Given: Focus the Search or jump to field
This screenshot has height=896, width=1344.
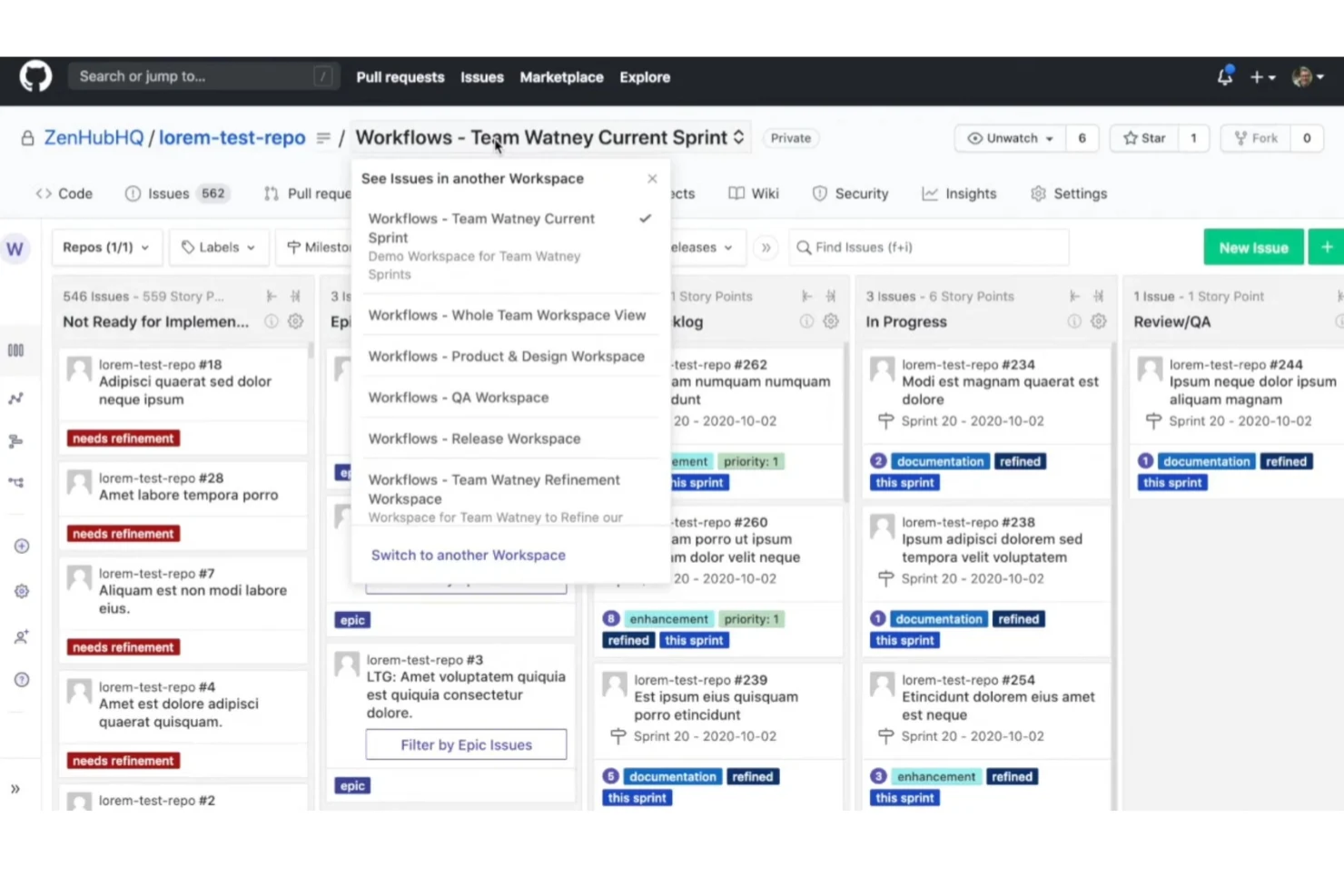Looking at the screenshot, I should pos(203,76).
